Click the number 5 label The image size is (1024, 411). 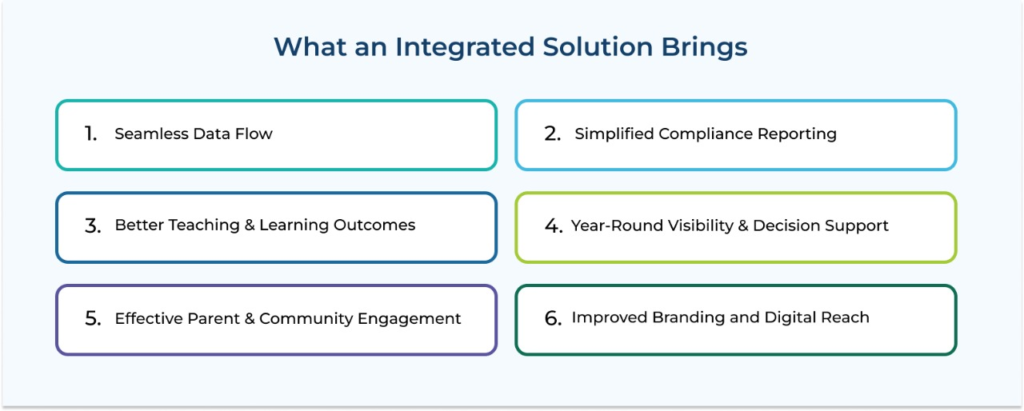tap(93, 319)
